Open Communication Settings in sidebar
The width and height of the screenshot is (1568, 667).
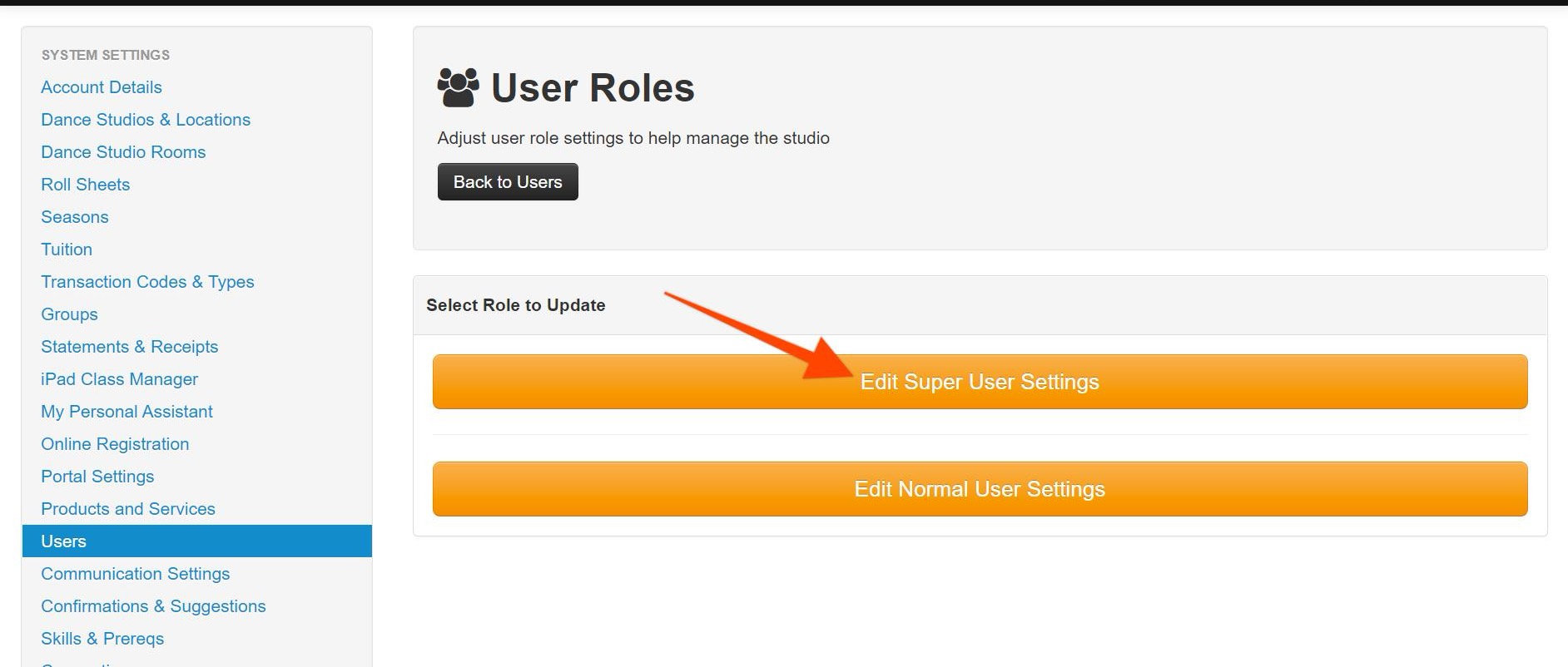(136, 574)
